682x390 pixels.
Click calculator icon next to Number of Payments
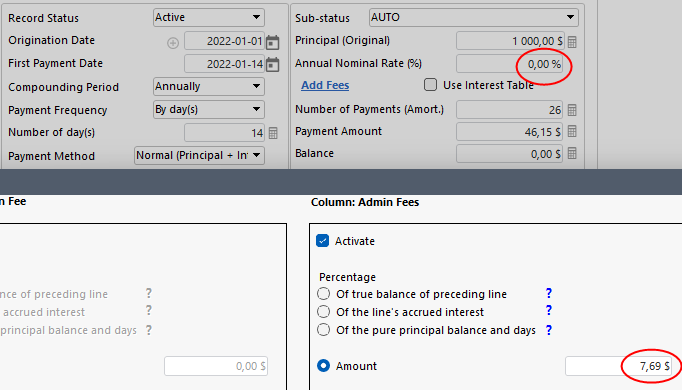pos(572,110)
